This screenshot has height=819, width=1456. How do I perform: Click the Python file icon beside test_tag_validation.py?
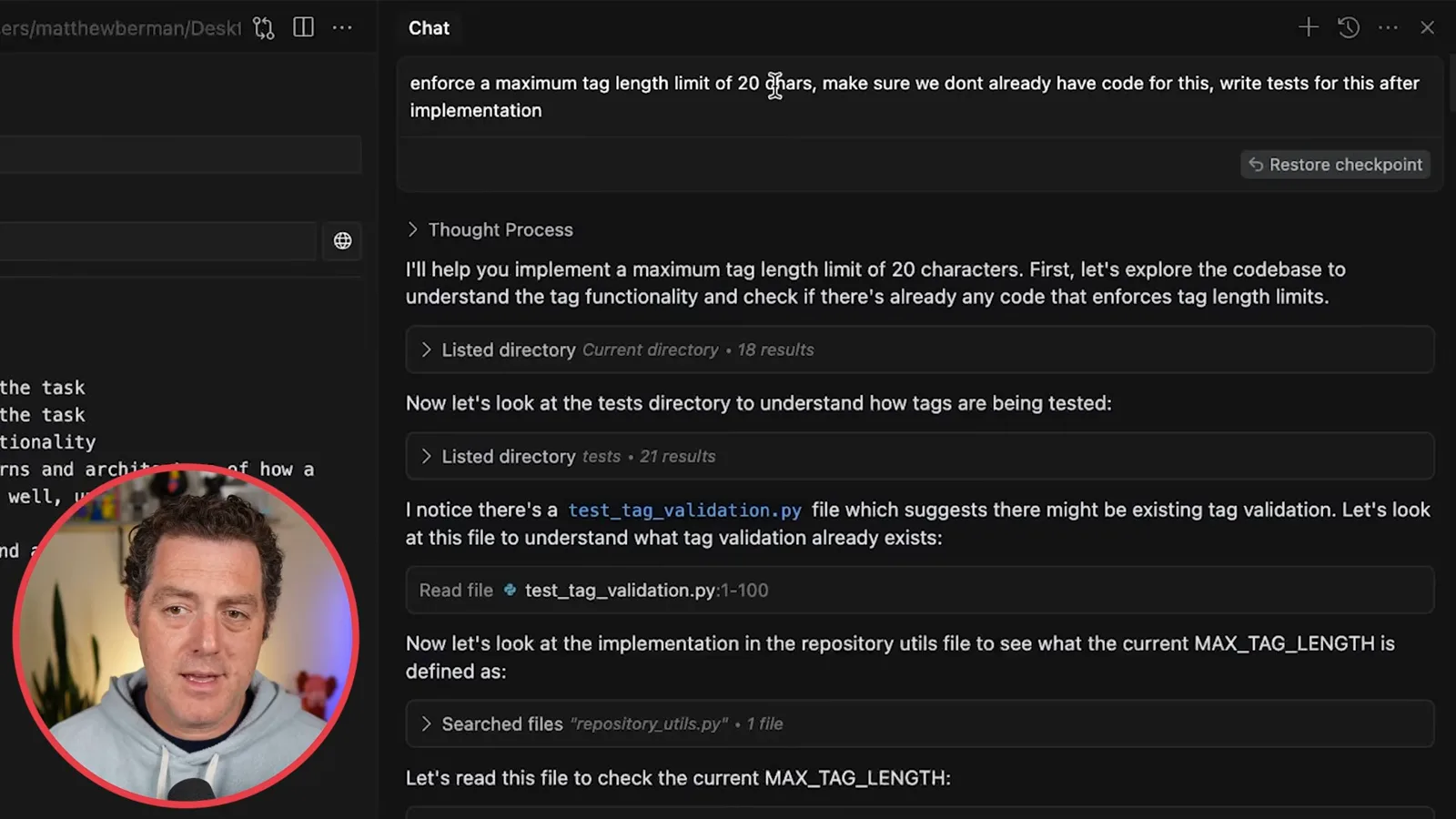coord(510,590)
